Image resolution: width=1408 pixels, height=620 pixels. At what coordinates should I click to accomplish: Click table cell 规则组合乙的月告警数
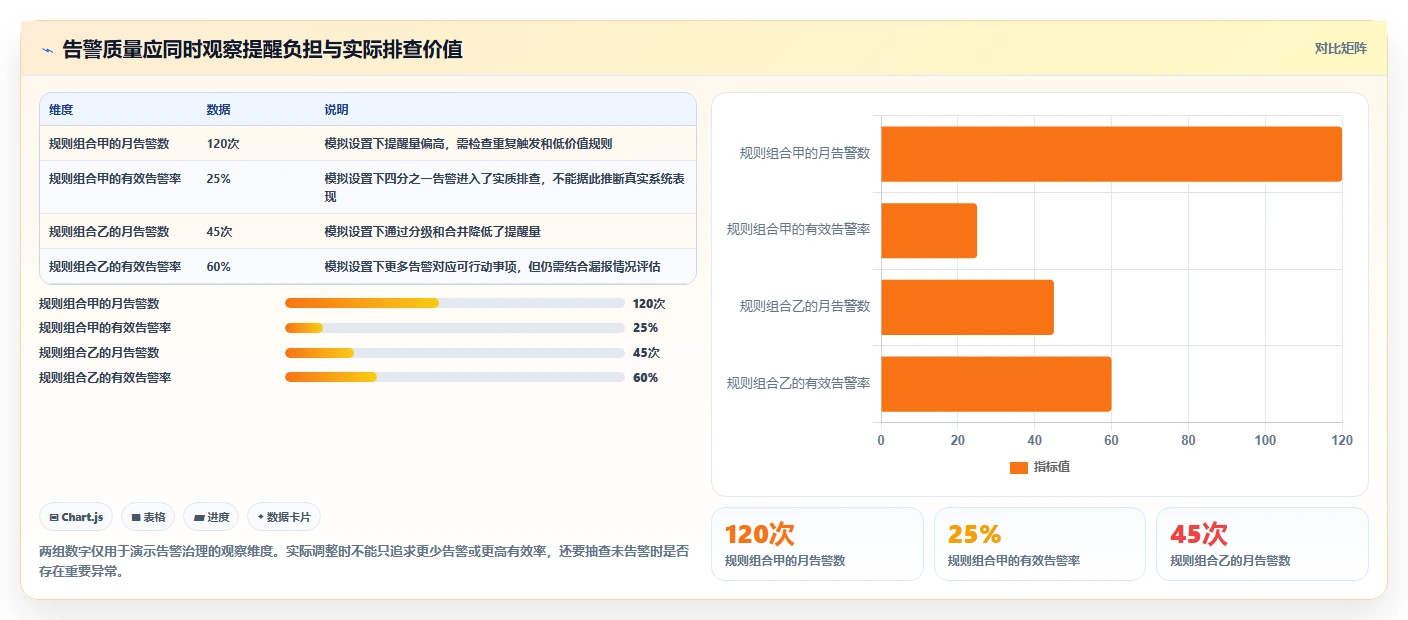[x=109, y=232]
